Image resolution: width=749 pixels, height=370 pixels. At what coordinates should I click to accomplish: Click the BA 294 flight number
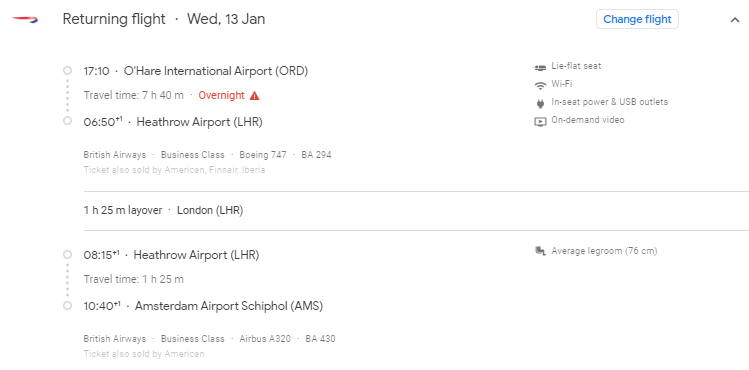tap(316, 155)
